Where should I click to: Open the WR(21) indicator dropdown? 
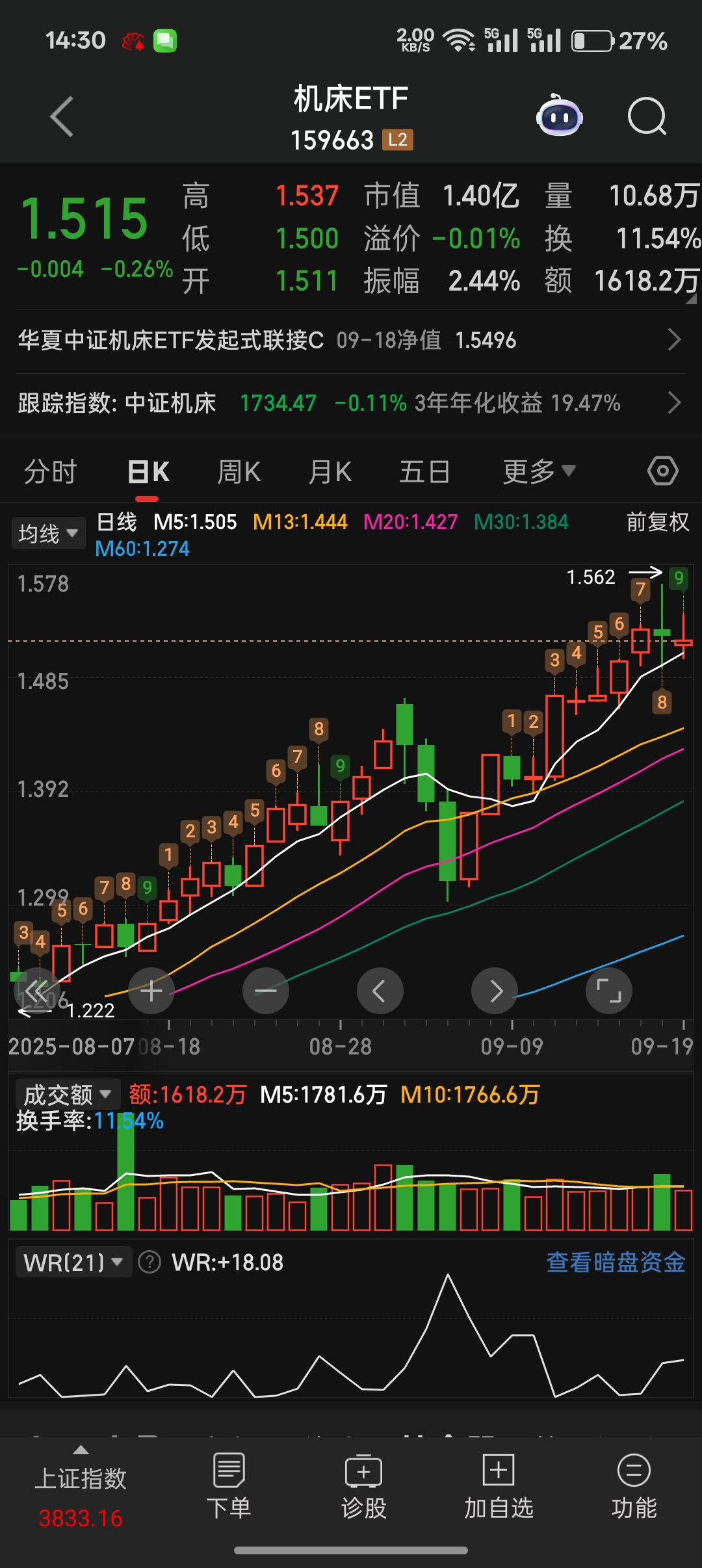(73, 1262)
